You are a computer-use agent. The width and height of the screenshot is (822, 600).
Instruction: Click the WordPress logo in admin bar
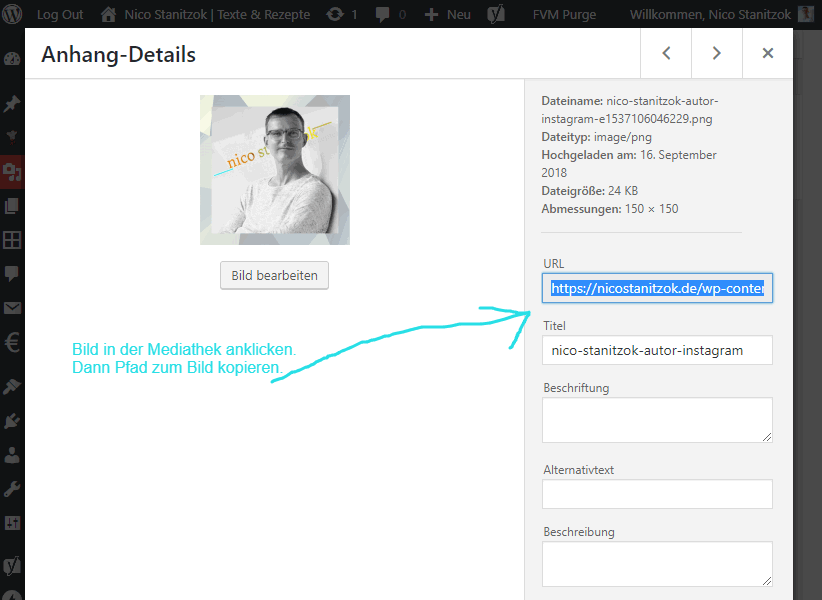[13, 15]
